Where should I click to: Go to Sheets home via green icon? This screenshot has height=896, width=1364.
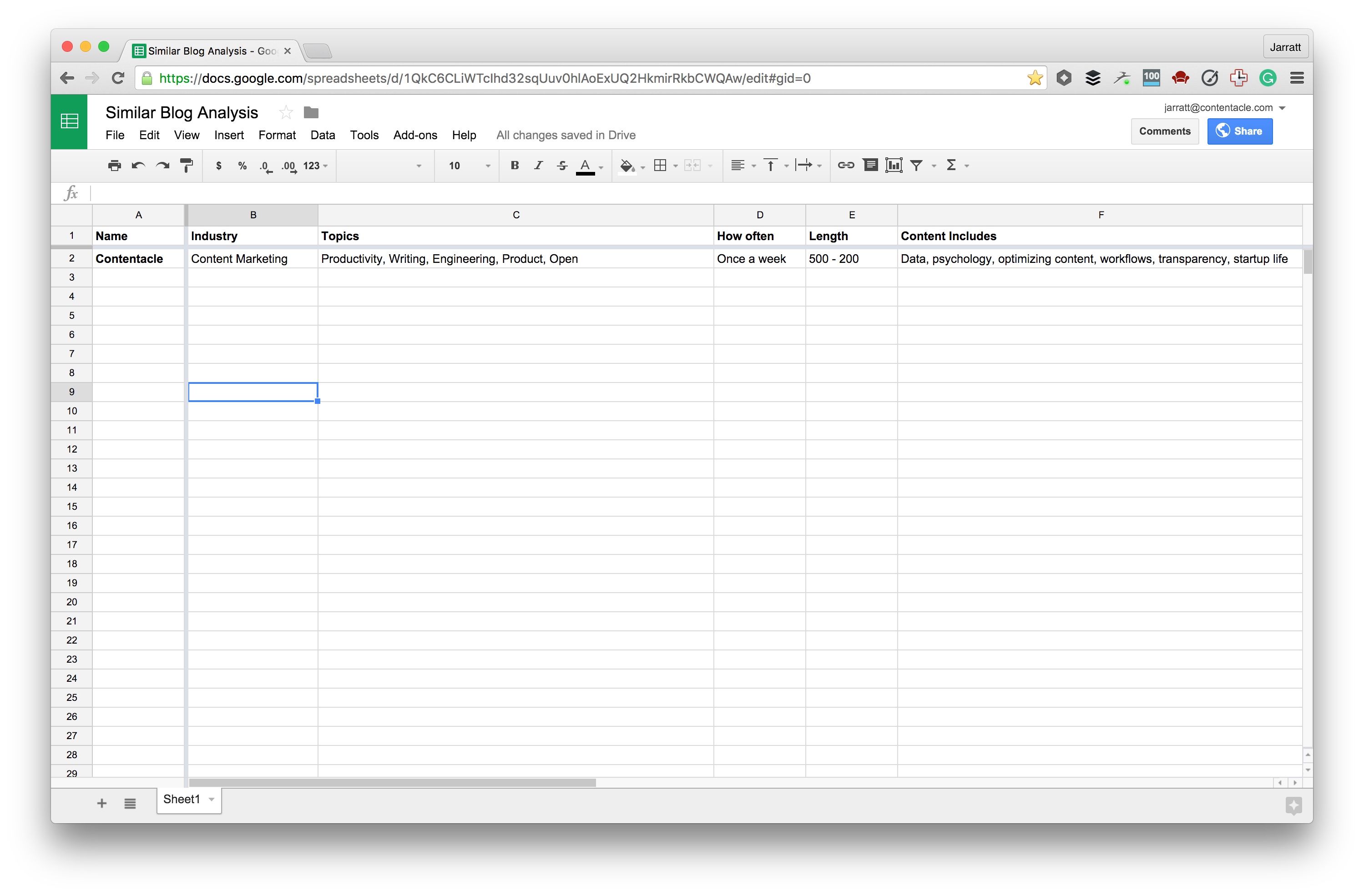pyautogui.click(x=69, y=121)
